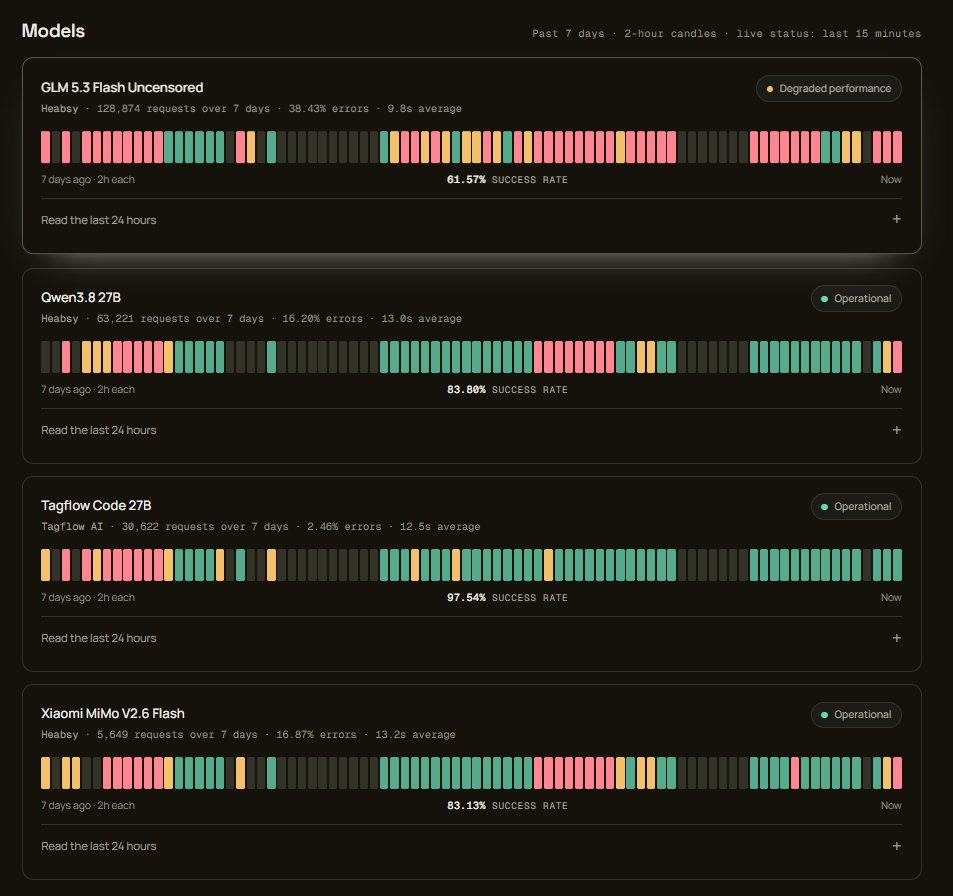Click last red candle in Qwen3.8 timeline
The height and width of the screenshot is (896, 953).
point(897,357)
